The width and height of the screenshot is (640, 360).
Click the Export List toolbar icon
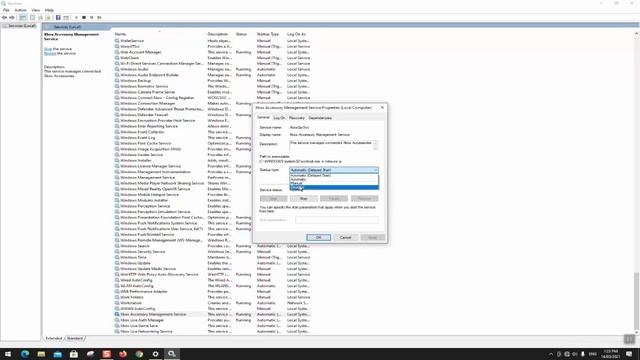coord(48,18)
